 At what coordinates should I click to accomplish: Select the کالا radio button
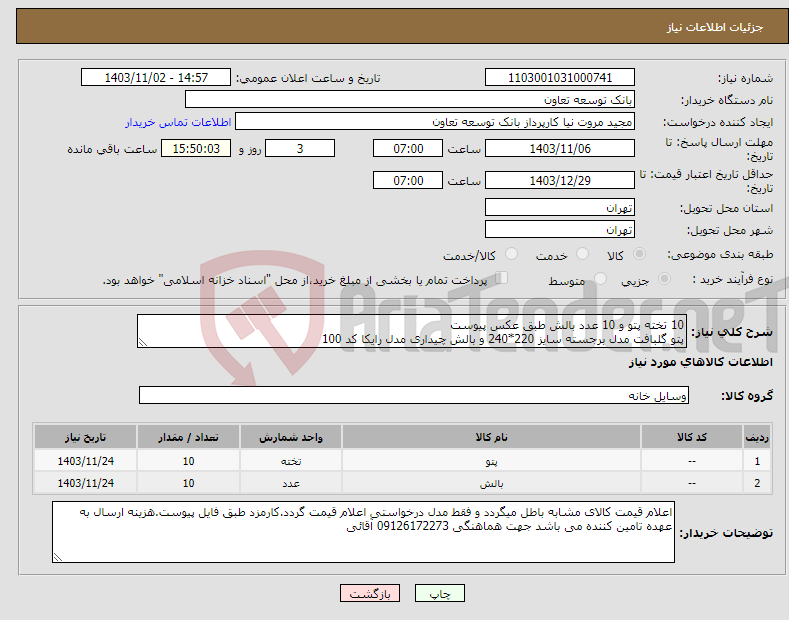(639, 254)
